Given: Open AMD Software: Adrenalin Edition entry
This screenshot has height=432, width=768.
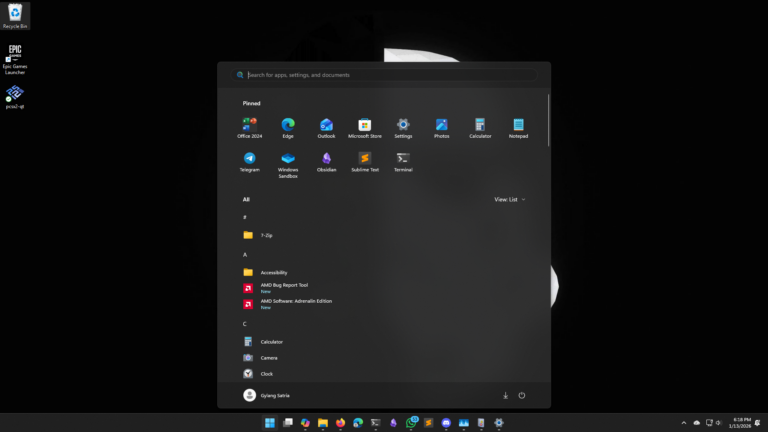Looking at the screenshot, I should pos(295,303).
